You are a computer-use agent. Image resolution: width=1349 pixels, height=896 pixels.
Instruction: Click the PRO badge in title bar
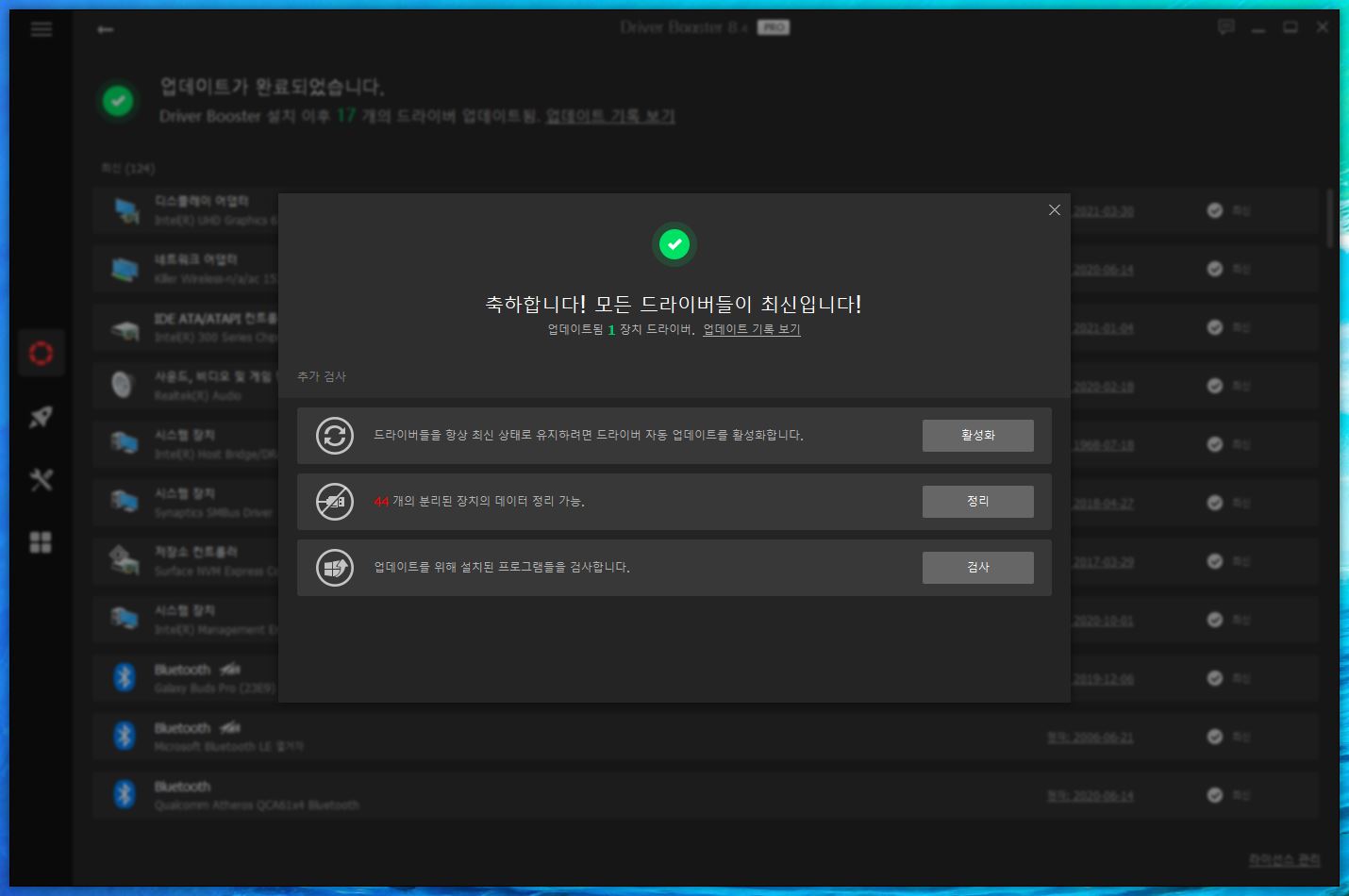(x=774, y=27)
